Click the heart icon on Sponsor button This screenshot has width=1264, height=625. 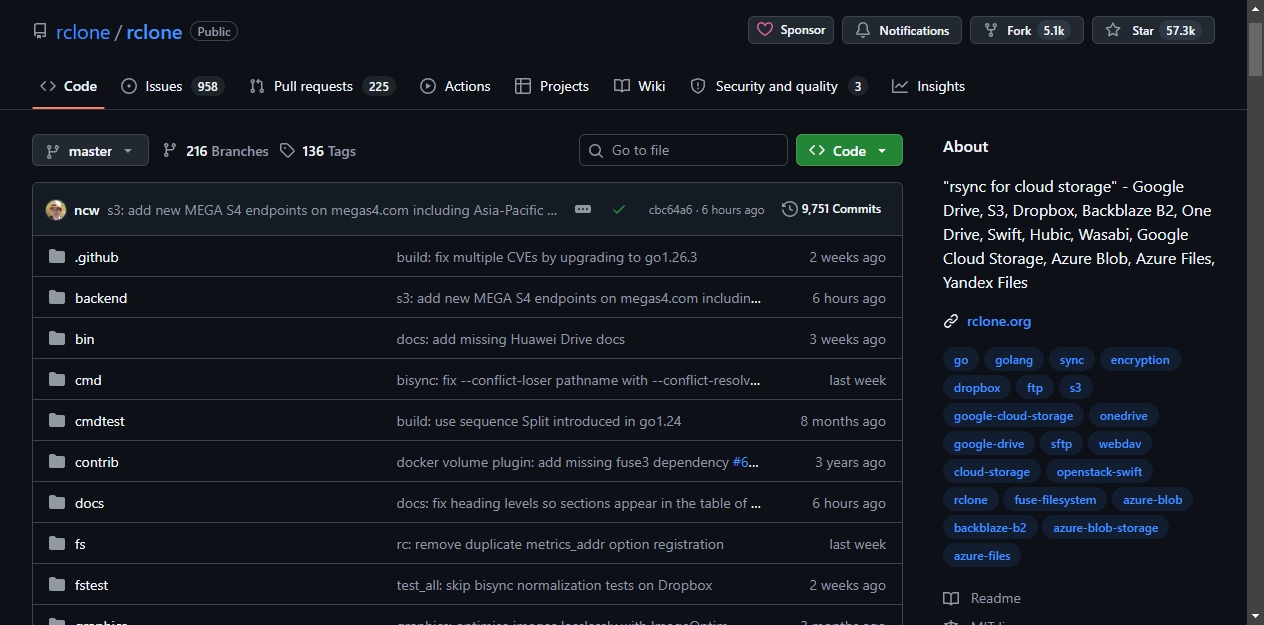(x=766, y=30)
